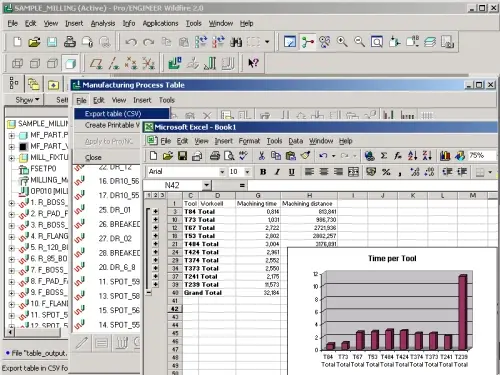Select row 42 header
This screenshot has width=500, height=375.
click(x=175, y=309)
